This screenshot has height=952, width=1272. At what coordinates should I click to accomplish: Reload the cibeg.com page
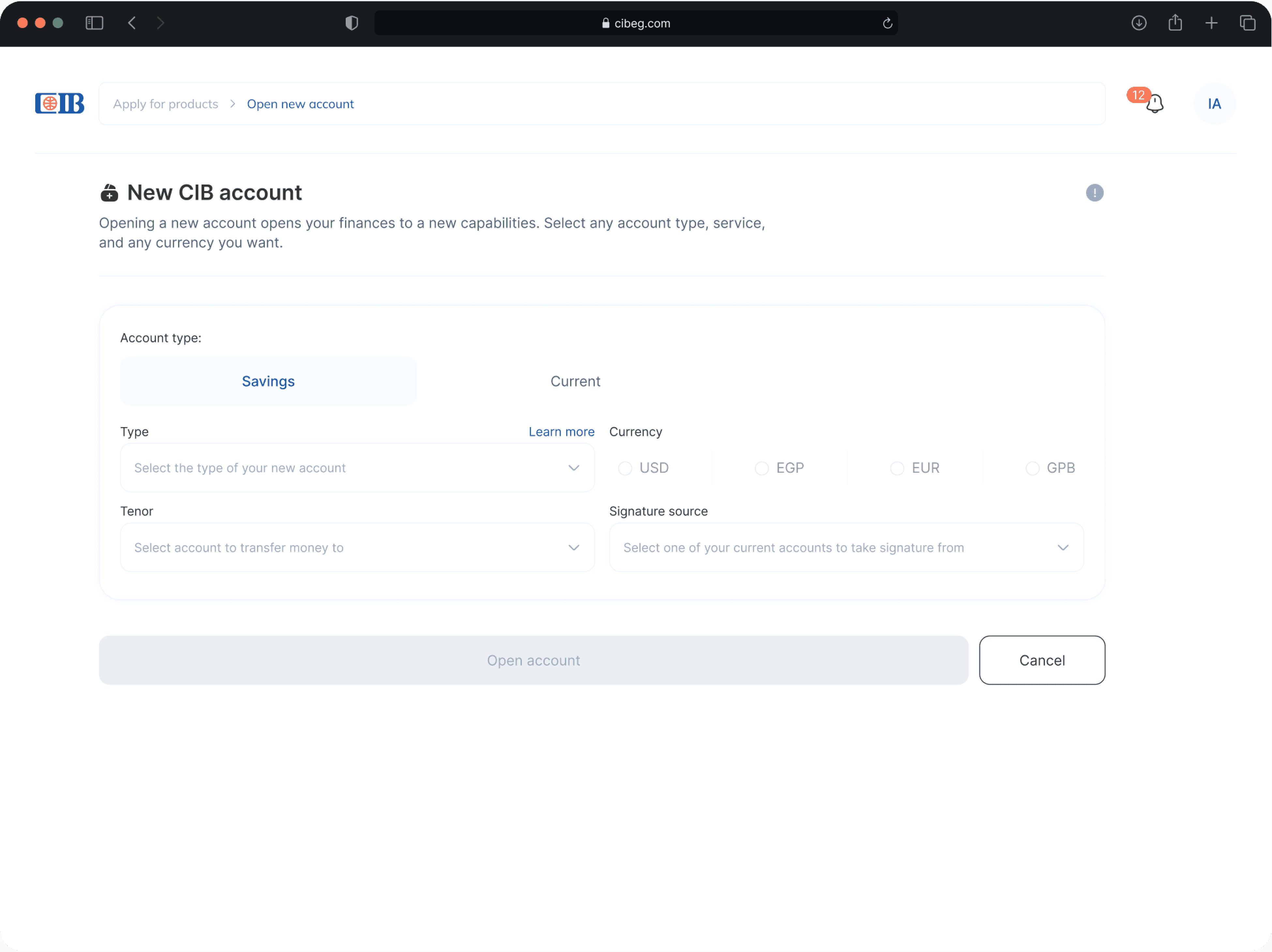click(887, 23)
